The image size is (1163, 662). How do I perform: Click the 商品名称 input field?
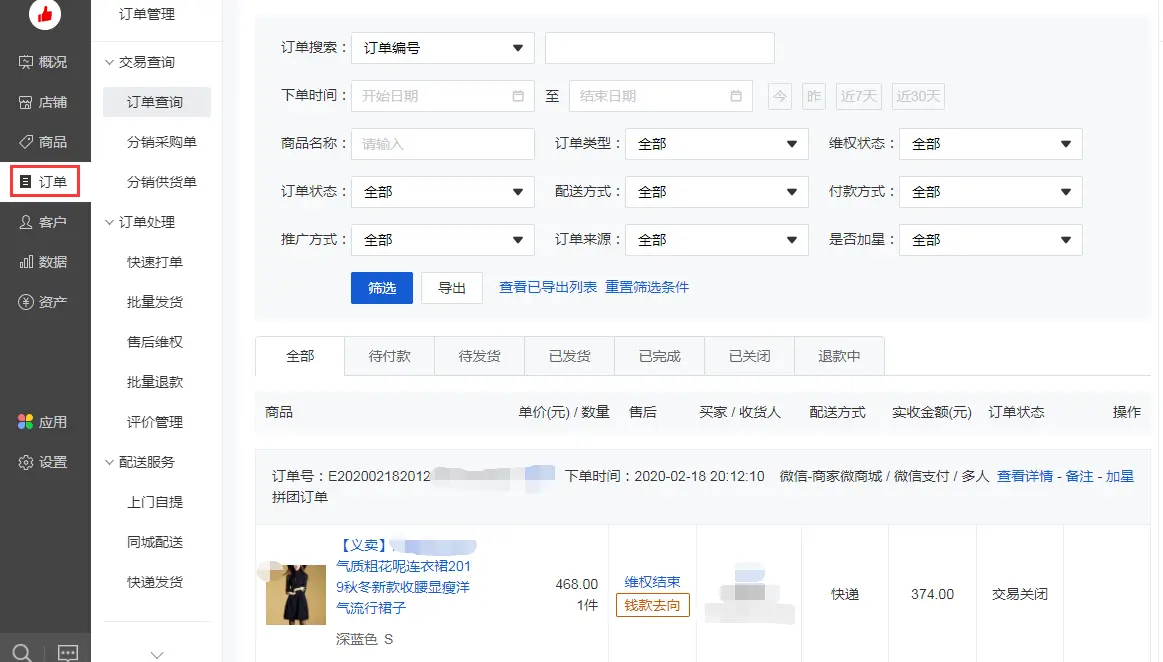442,144
